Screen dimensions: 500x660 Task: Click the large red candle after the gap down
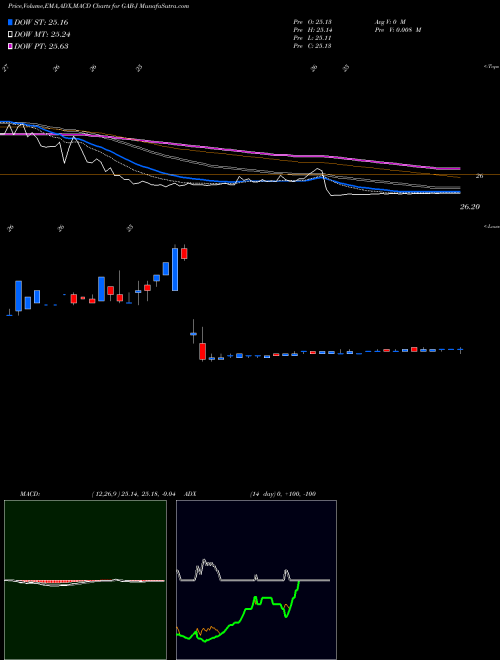[202, 351]
